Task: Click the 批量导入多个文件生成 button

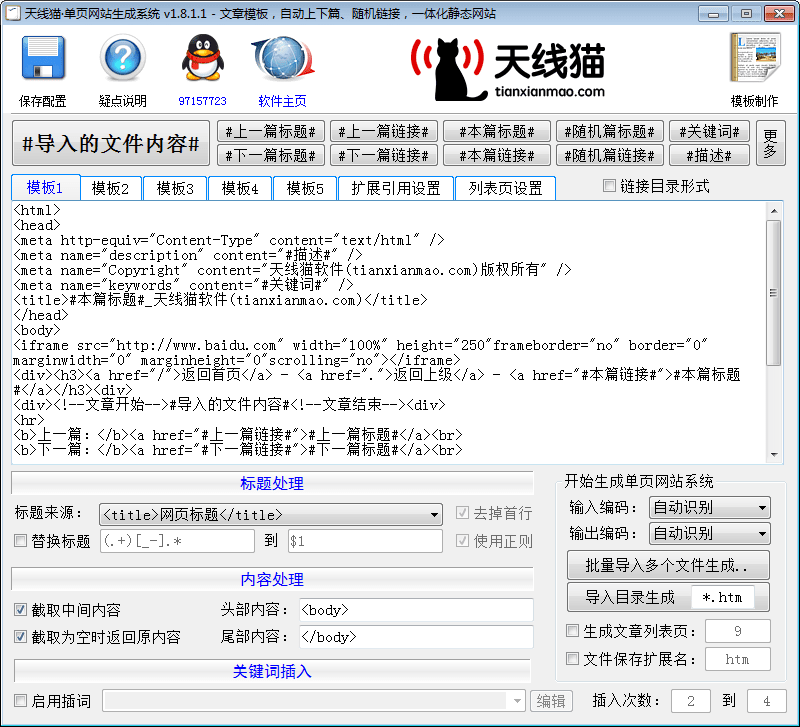Action: pyautogui.click(x=668, y=565)
